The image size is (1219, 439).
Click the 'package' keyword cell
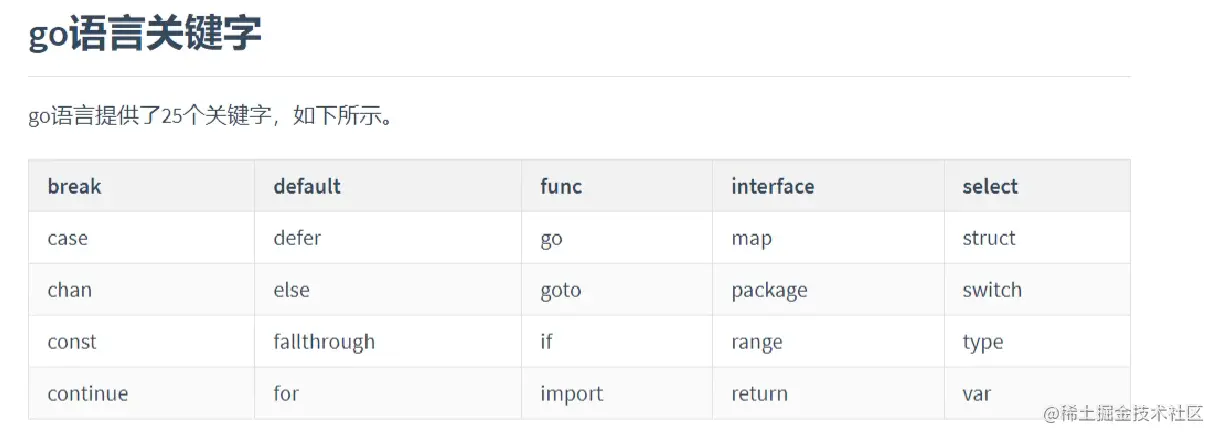(769, 291)
